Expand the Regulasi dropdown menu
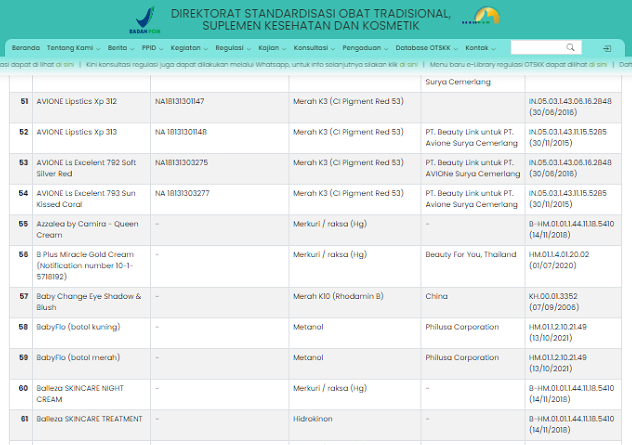The width and height of the screenshot is (632, 445). tap(233, 48)
